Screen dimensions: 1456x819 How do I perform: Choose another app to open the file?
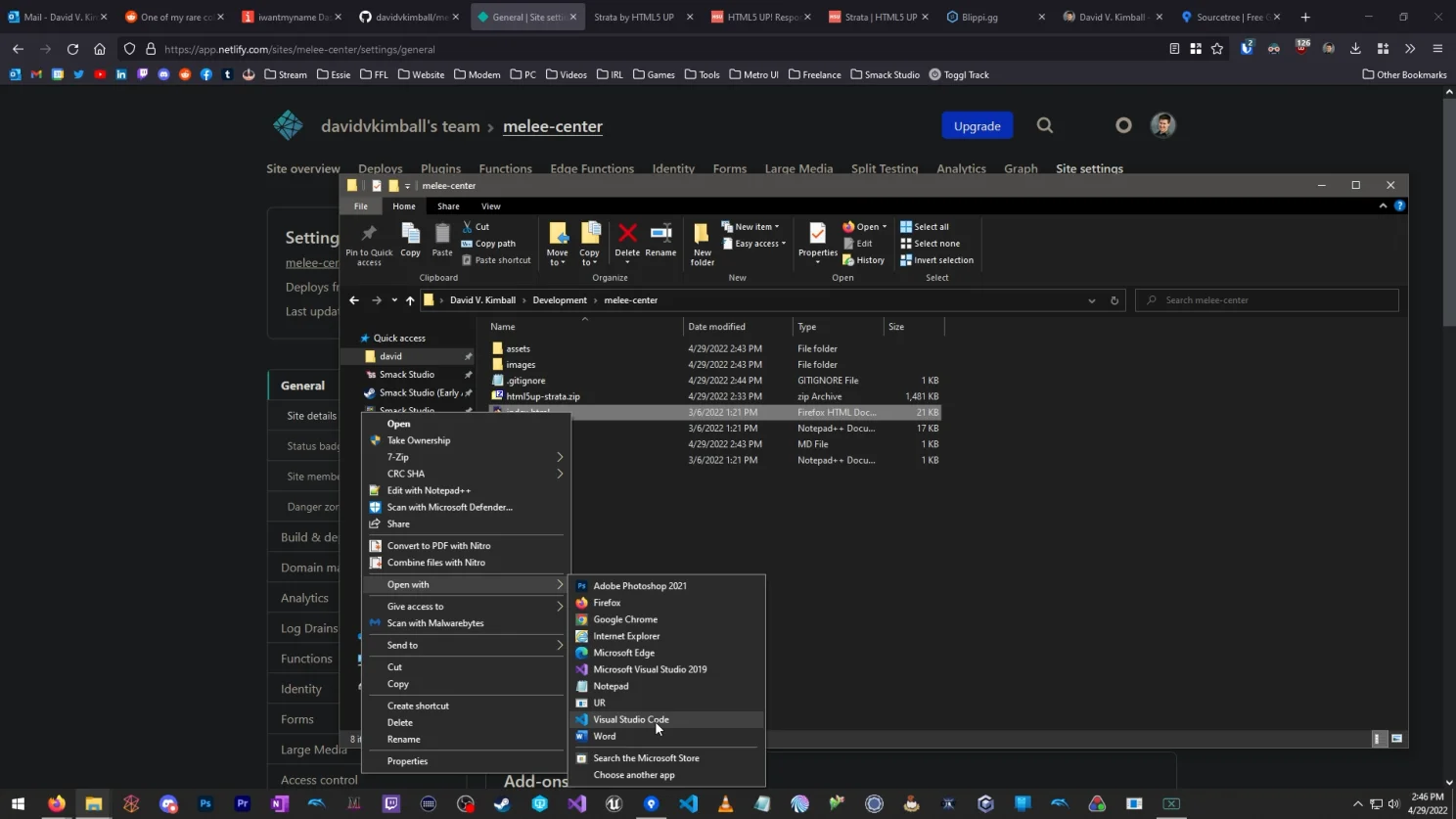click(634, 774)
